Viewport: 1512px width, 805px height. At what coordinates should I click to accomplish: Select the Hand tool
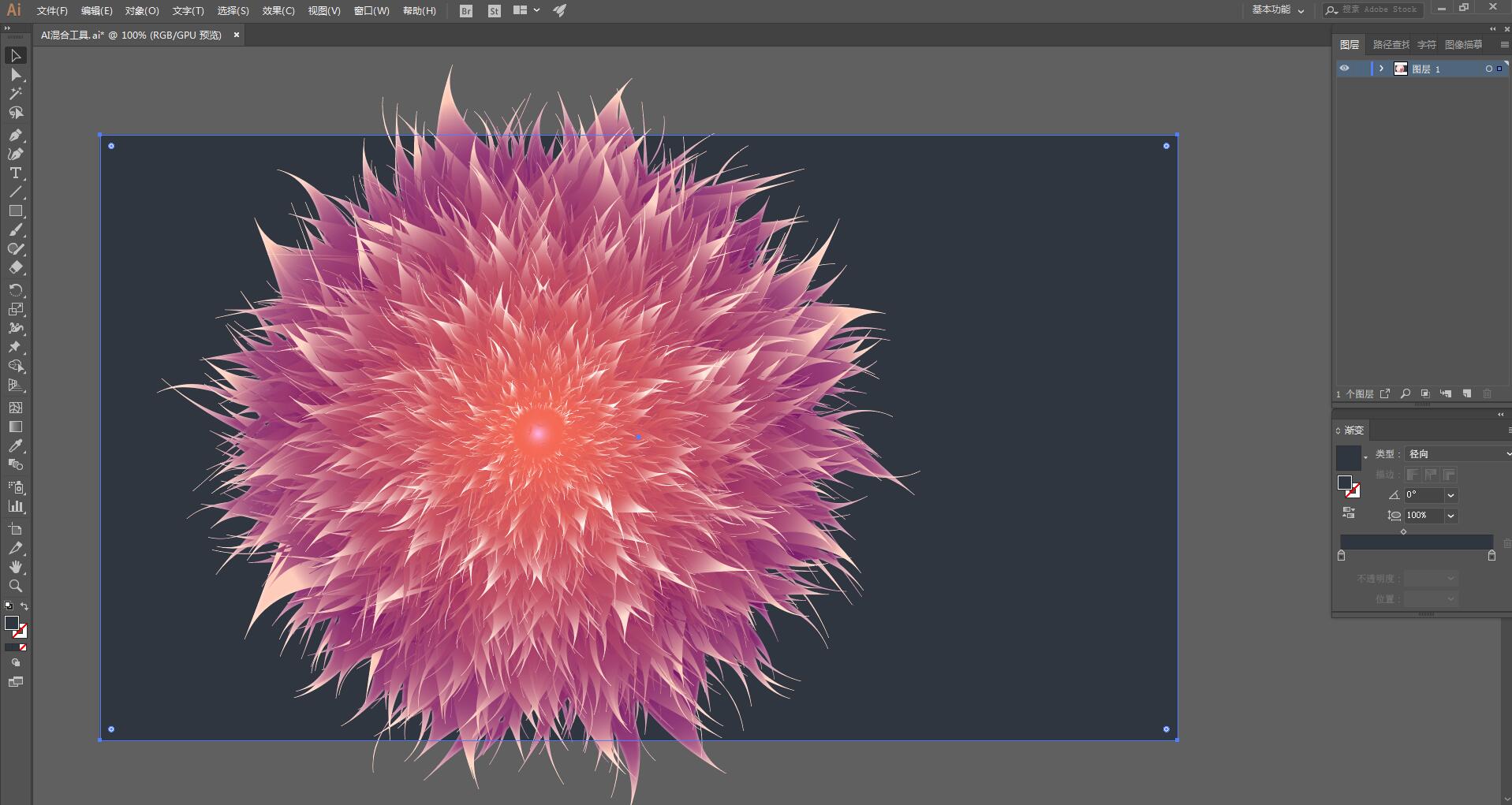[x=16, y=567]
